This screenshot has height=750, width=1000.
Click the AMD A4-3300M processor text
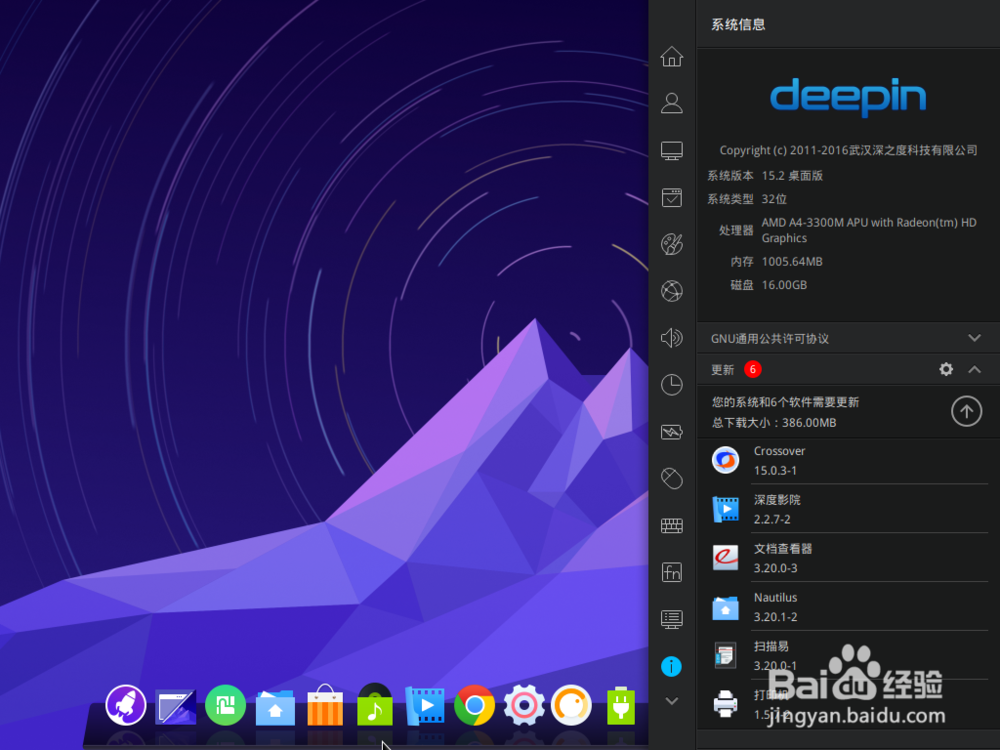869,230
